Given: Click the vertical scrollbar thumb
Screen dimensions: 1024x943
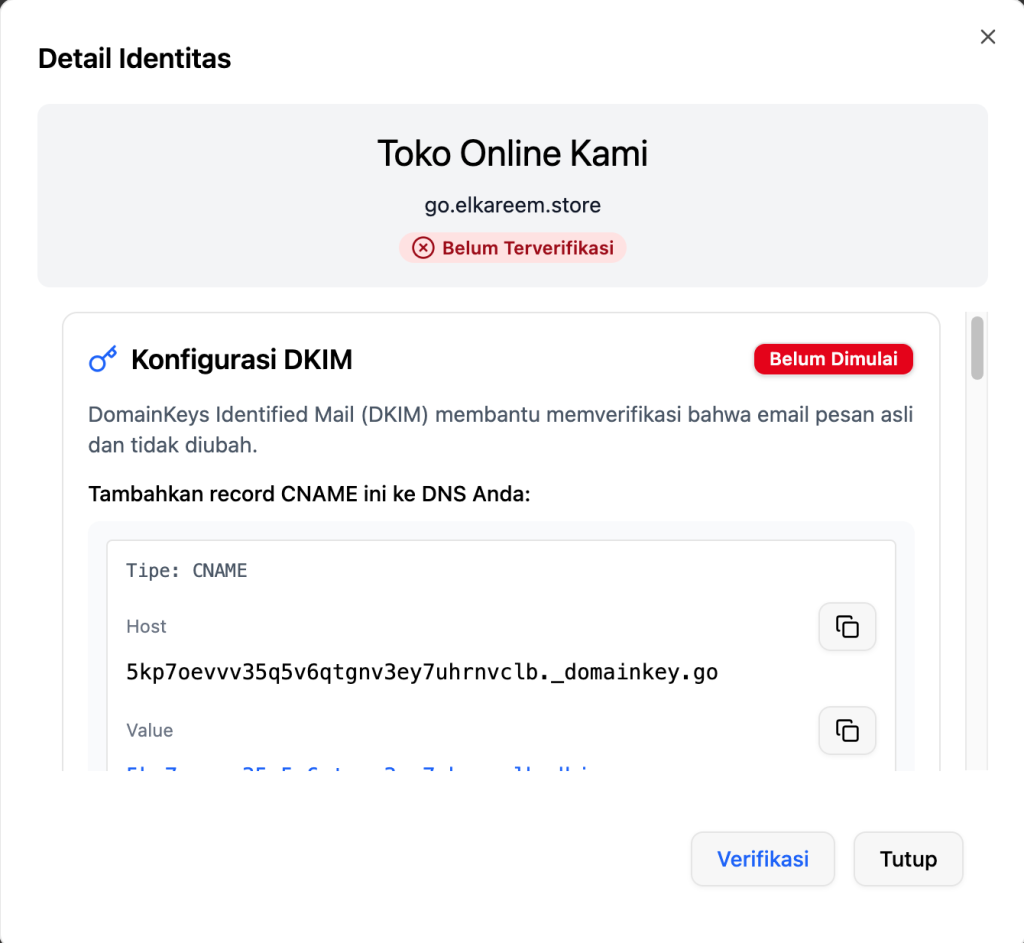Looking at the screenshot, I should [977, 347].
